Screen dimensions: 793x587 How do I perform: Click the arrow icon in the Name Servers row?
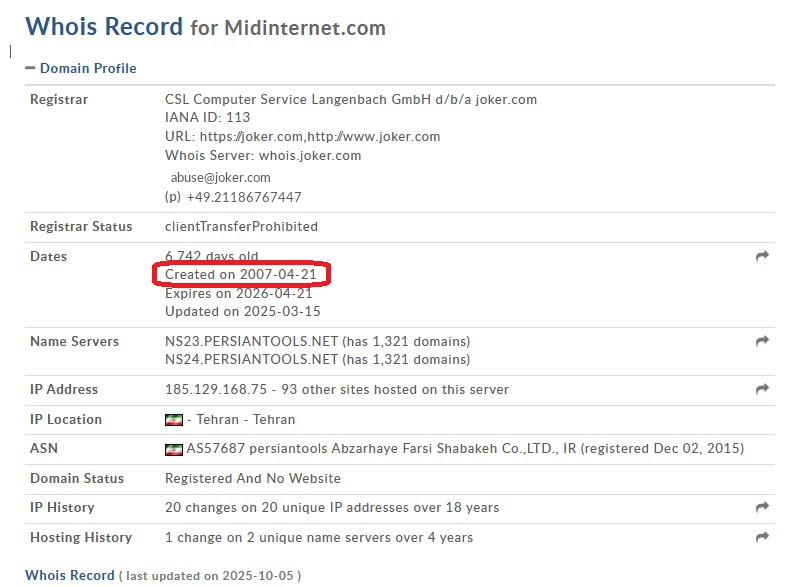pyautogui.click(x=762, y=342)
